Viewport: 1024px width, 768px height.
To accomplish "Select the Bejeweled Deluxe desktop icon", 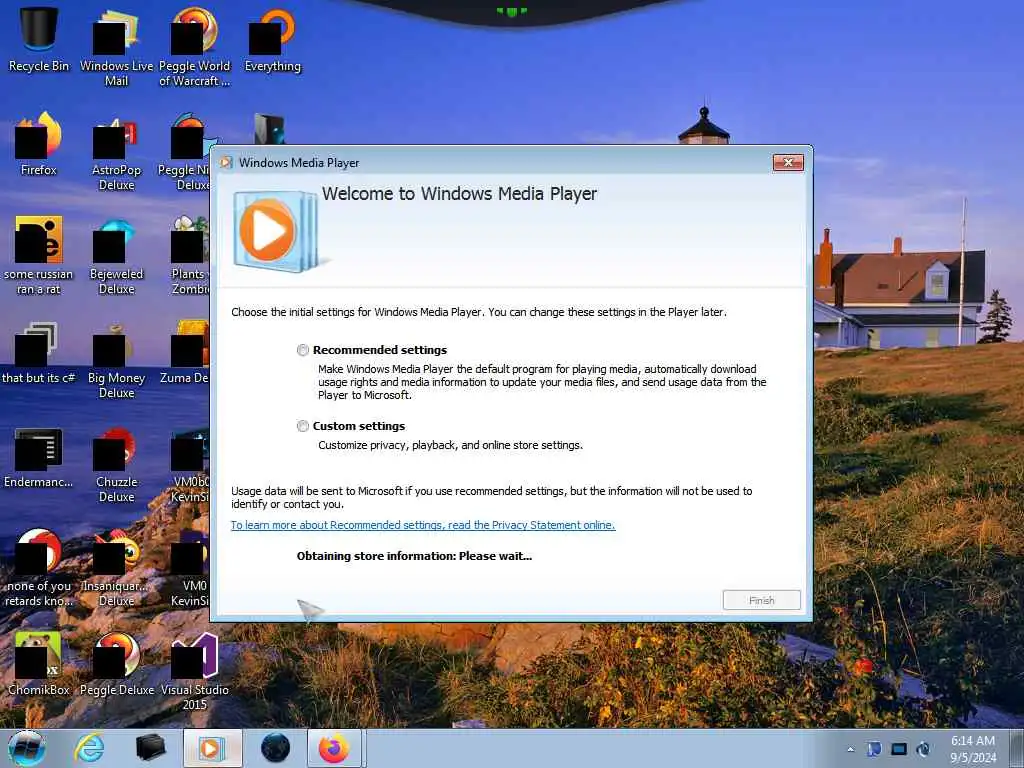I will pyautogui.click(x=116, y=256).
